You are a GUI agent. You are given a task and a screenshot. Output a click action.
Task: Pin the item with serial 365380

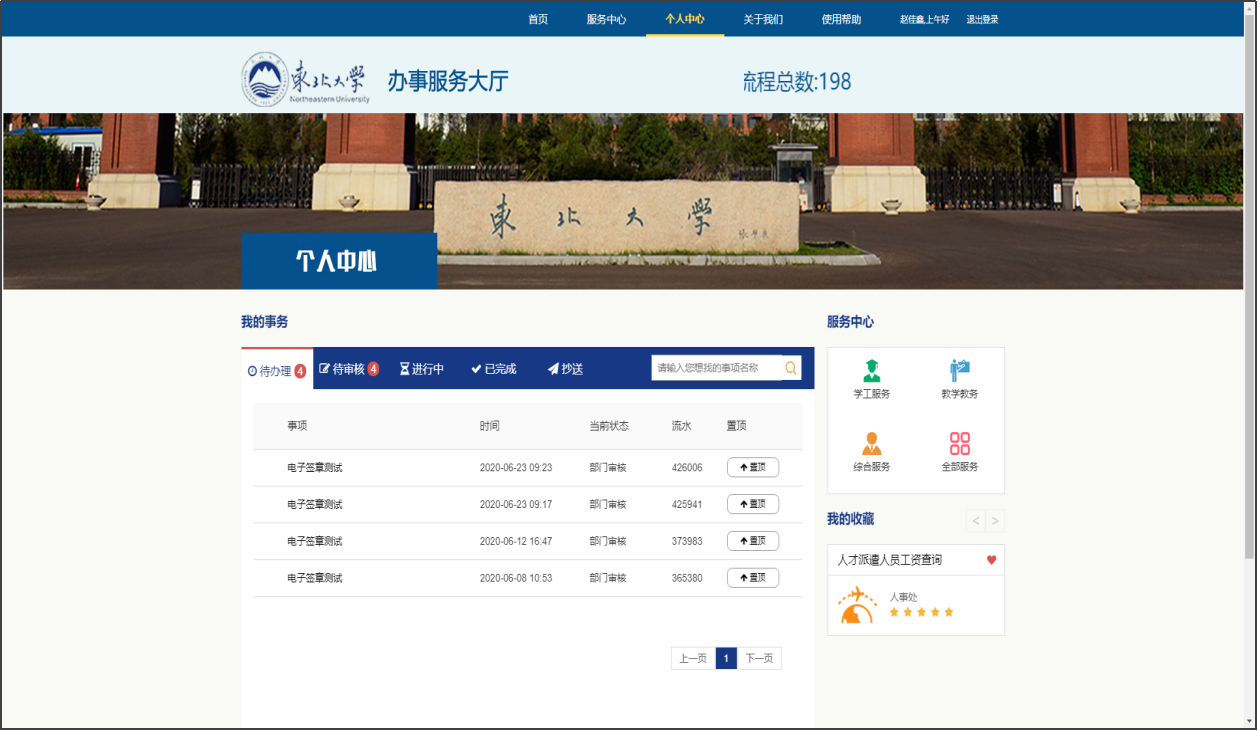753,577
